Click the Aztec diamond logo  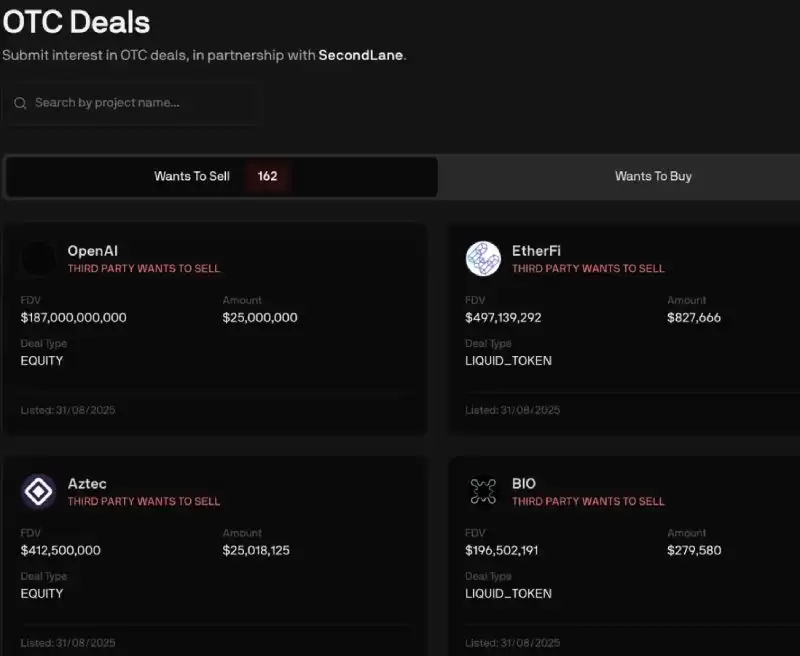39,491
